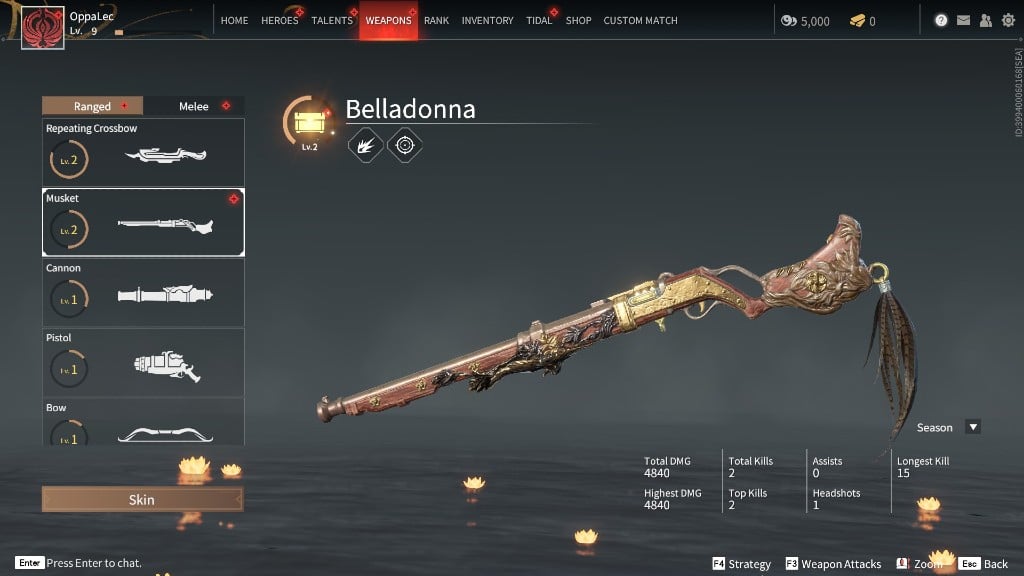Open the settings gear icon

tap(1008, 20)
